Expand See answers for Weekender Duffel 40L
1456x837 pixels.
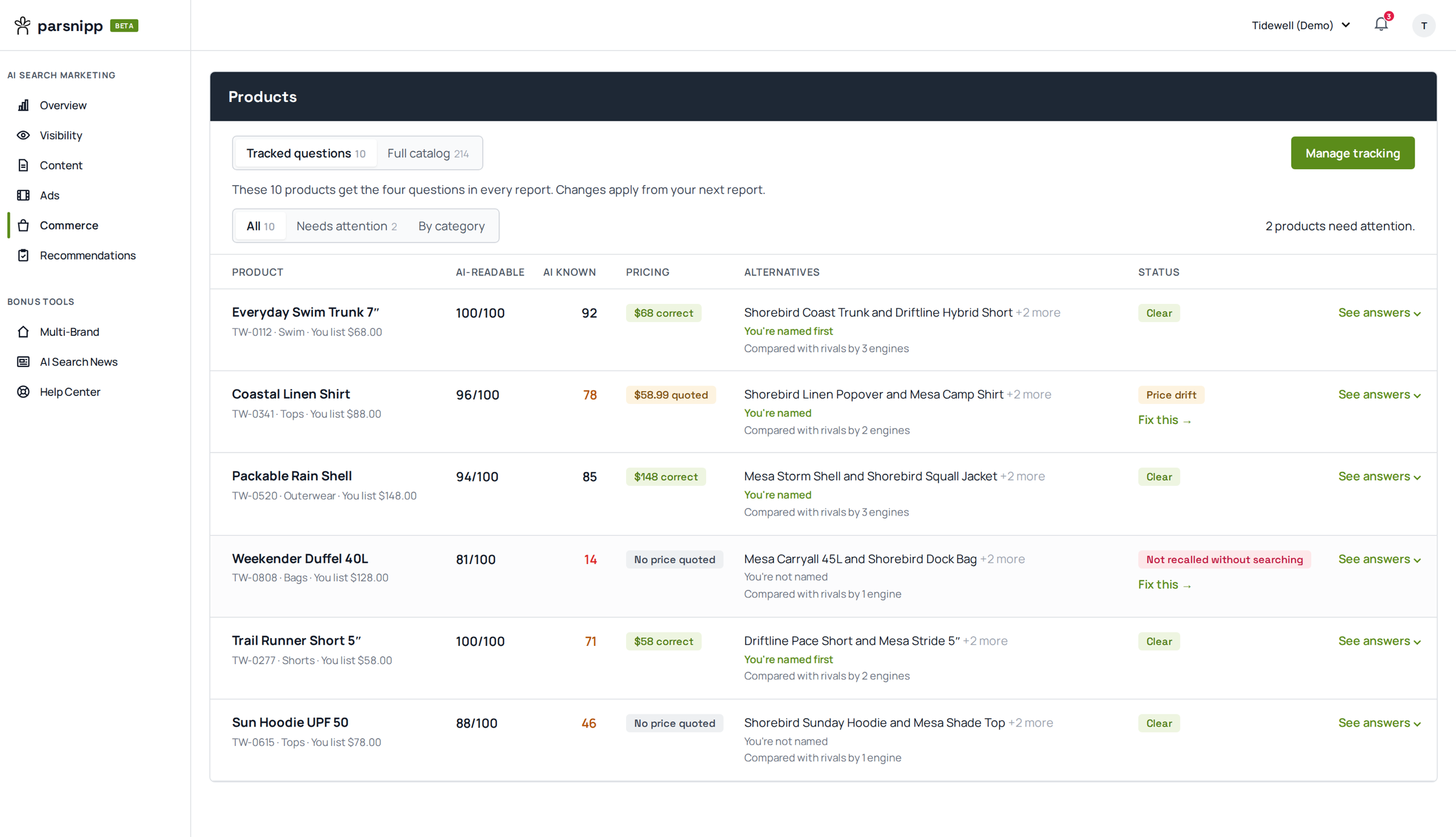(1379, 559)
